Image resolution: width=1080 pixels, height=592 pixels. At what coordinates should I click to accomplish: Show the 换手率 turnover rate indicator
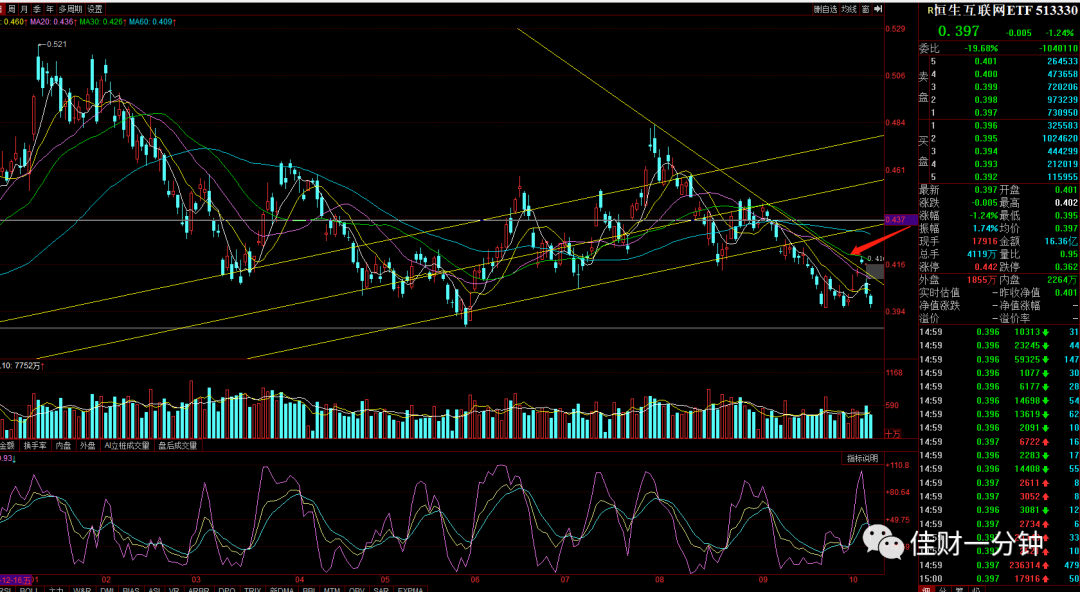click(34, 445)
